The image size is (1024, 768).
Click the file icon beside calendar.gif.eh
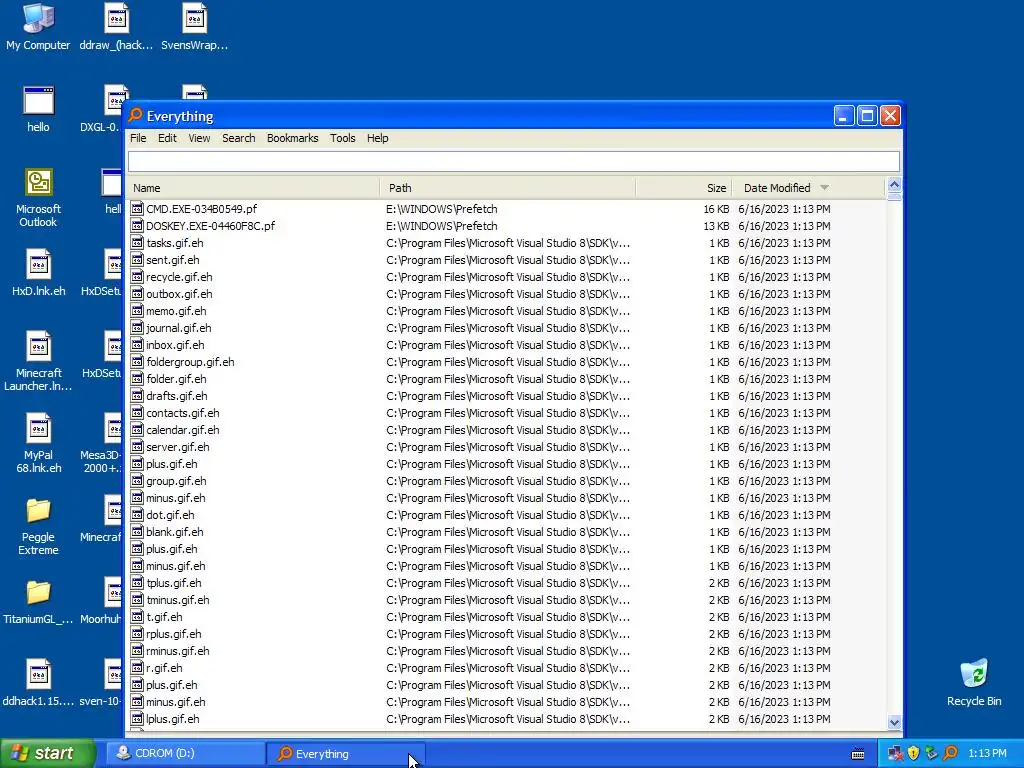click(136, 429)
